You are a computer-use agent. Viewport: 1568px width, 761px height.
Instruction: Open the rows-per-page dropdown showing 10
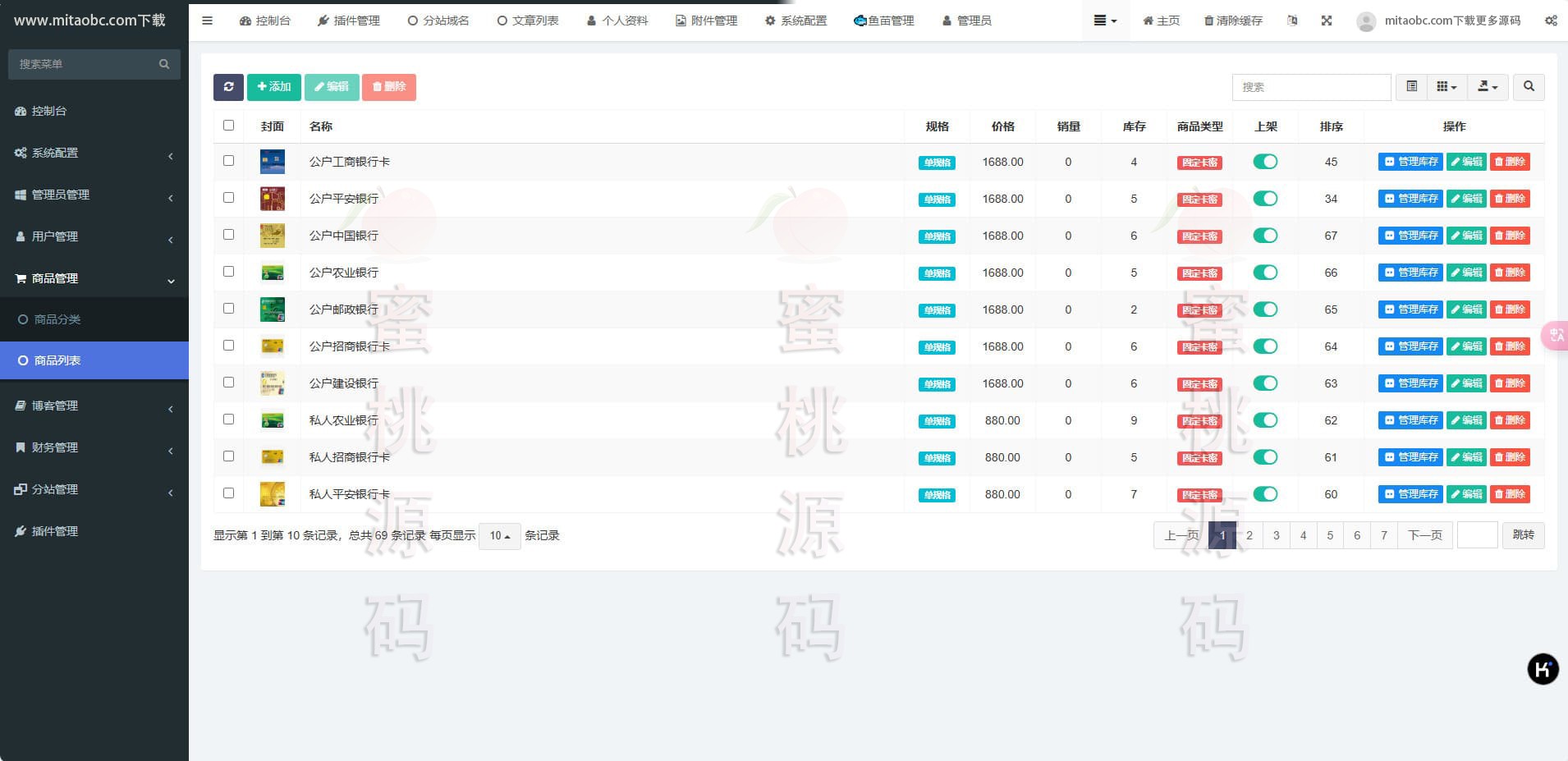[x=499, y=536]
